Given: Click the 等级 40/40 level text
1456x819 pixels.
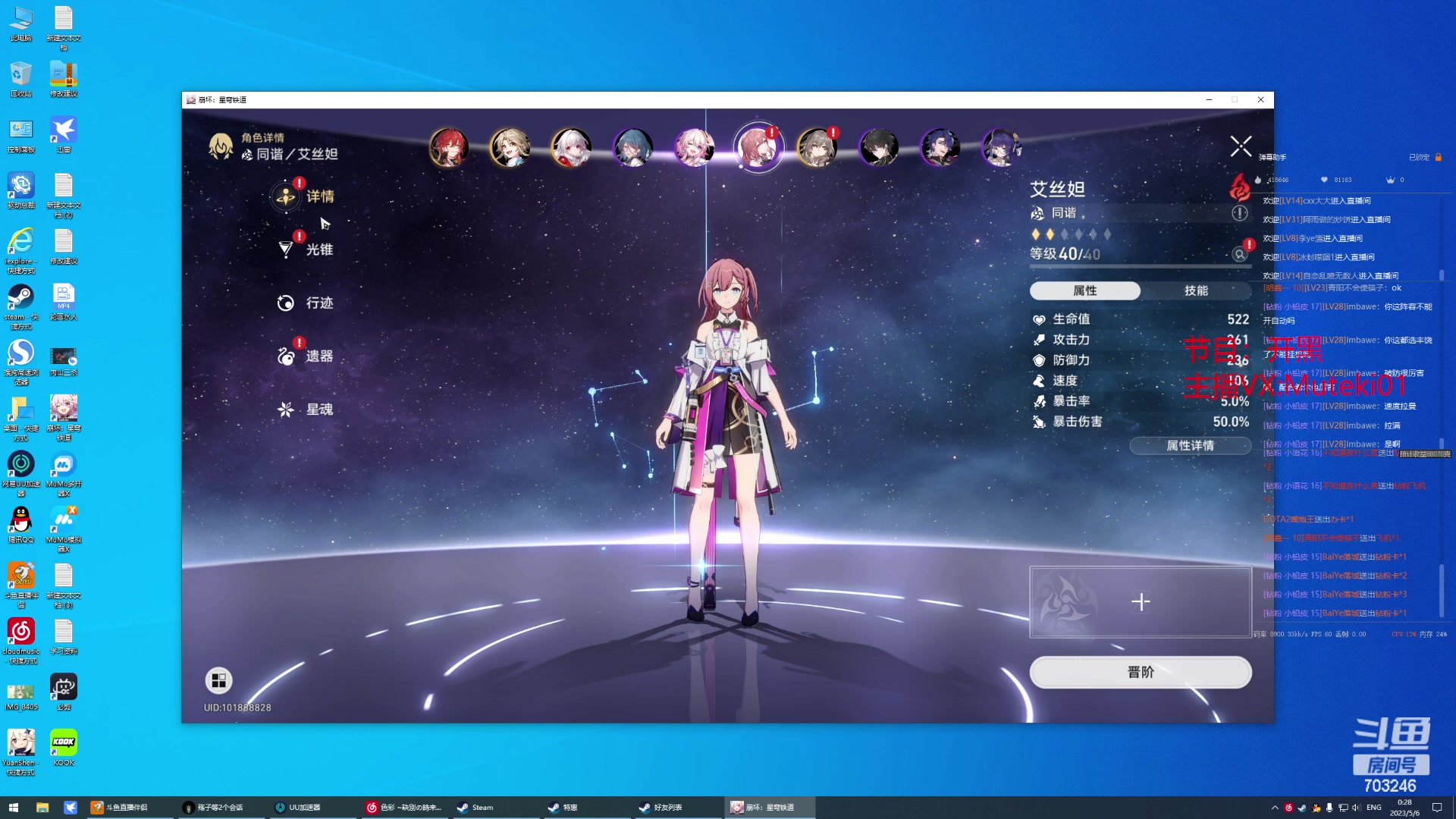Looking at the screenshot, I should 1065,254.
